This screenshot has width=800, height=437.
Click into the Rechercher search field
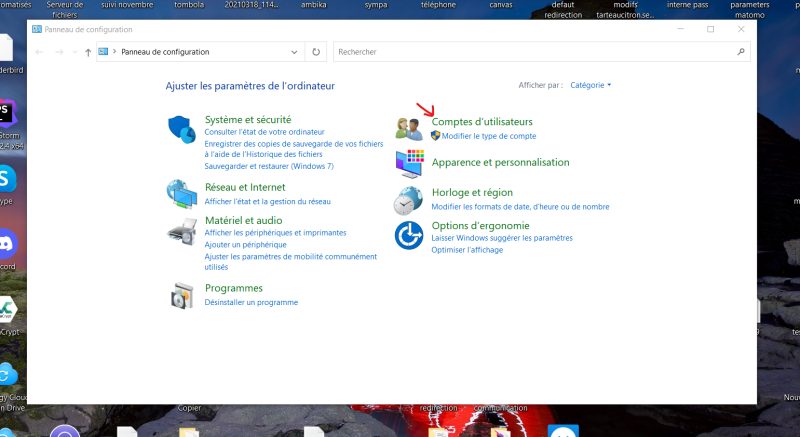tap(535, 52)
